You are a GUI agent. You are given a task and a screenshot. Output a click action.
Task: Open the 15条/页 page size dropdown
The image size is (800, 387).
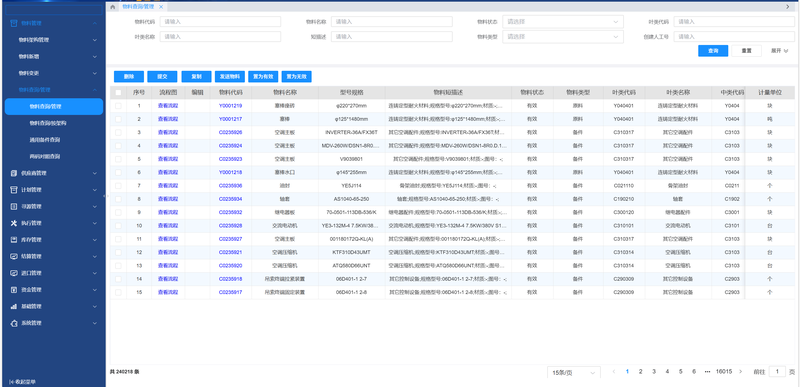click(x=573, y=373)
